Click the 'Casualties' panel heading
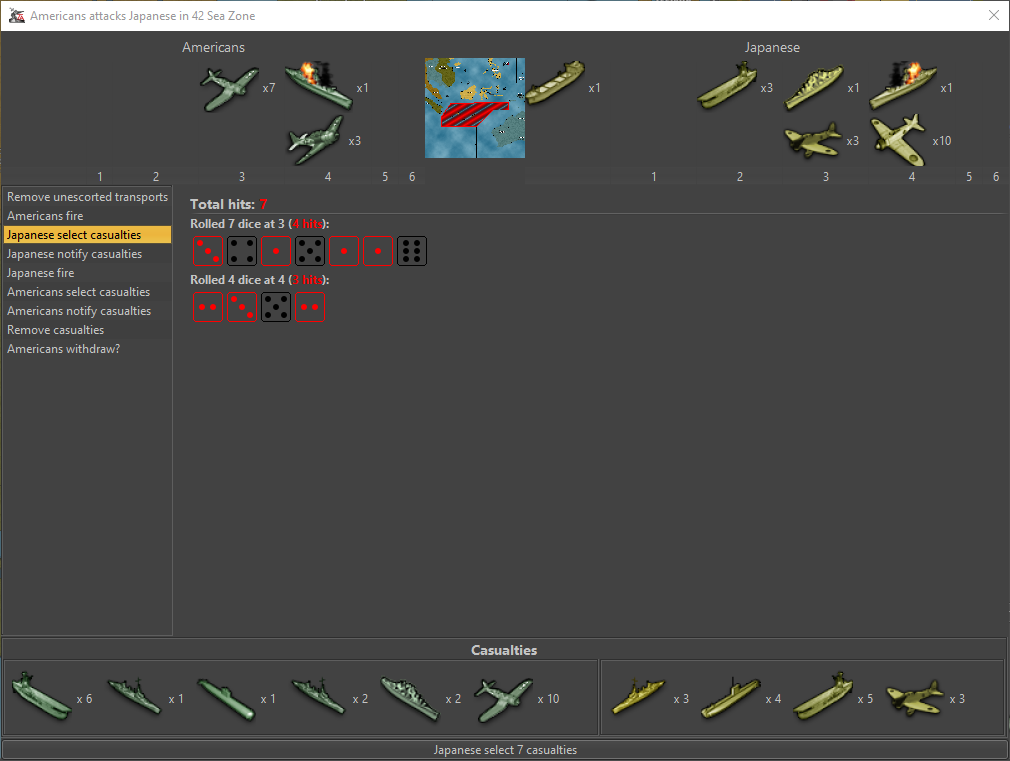The width and height of the screenshot is (1010, 761). [x=504, y=650]
